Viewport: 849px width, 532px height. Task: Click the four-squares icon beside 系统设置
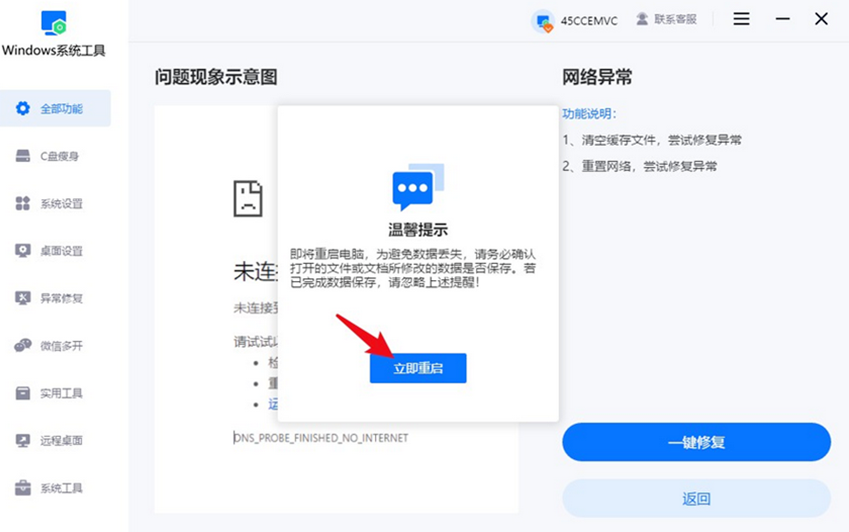(x=23, y=203)
